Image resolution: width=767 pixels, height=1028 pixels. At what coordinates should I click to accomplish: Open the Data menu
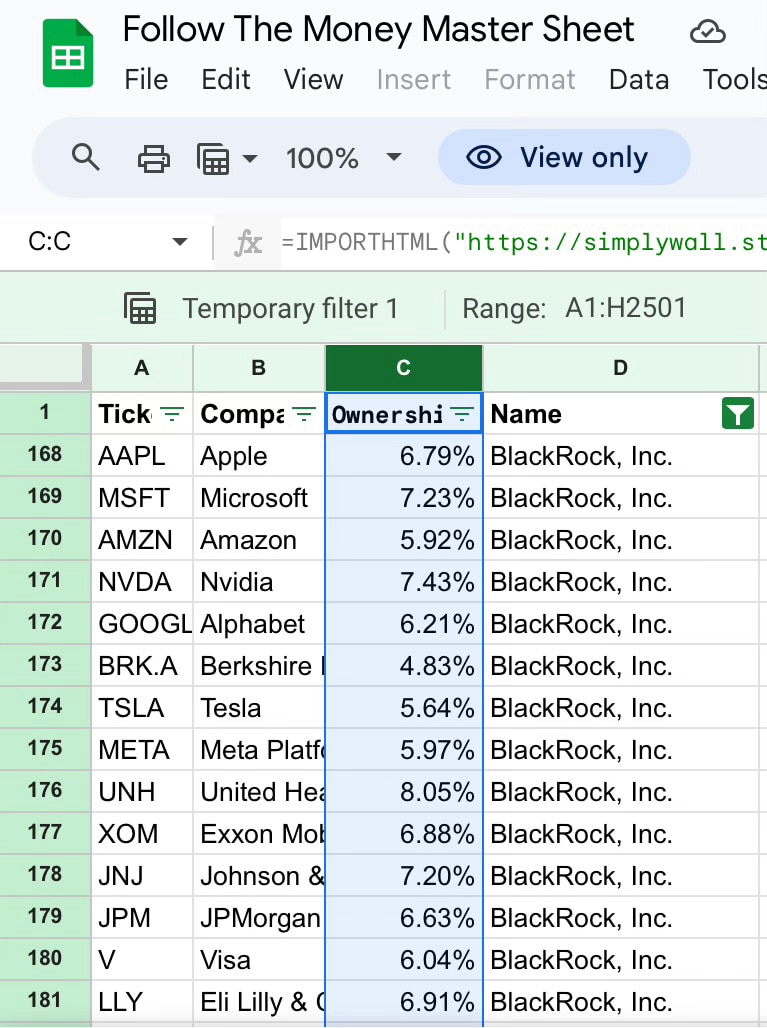click(638, 79)
